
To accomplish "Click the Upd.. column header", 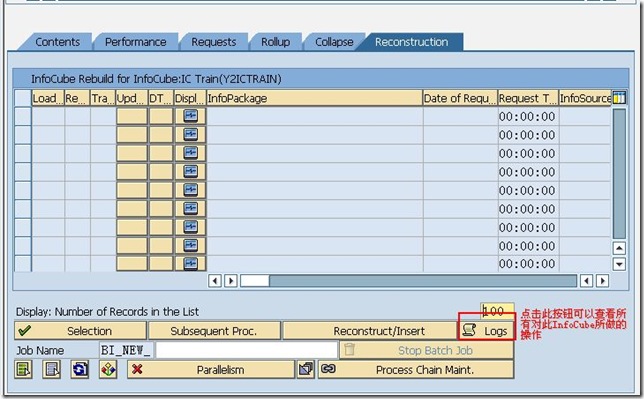I will pyautogui.click(x=132, y=98).
